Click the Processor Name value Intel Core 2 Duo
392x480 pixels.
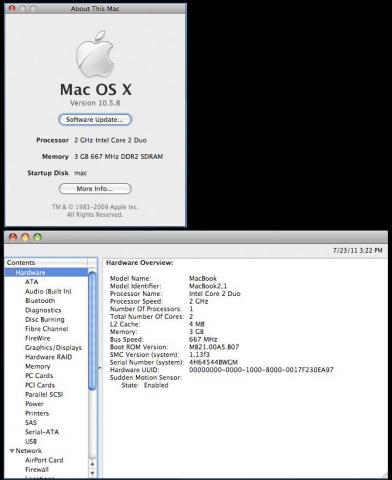click(x=215, y=294)
